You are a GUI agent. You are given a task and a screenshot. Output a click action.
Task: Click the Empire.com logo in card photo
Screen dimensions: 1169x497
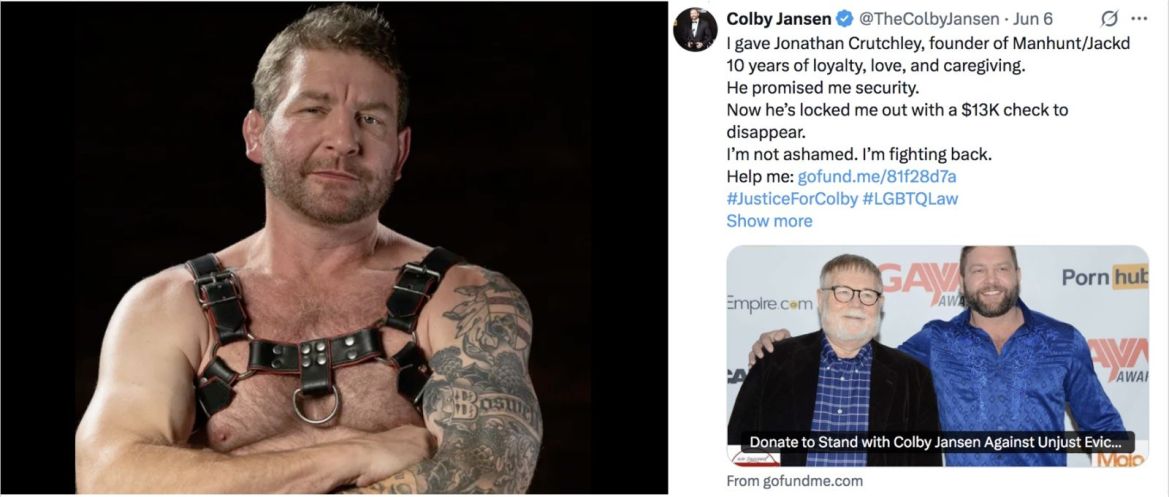point(760,304)
